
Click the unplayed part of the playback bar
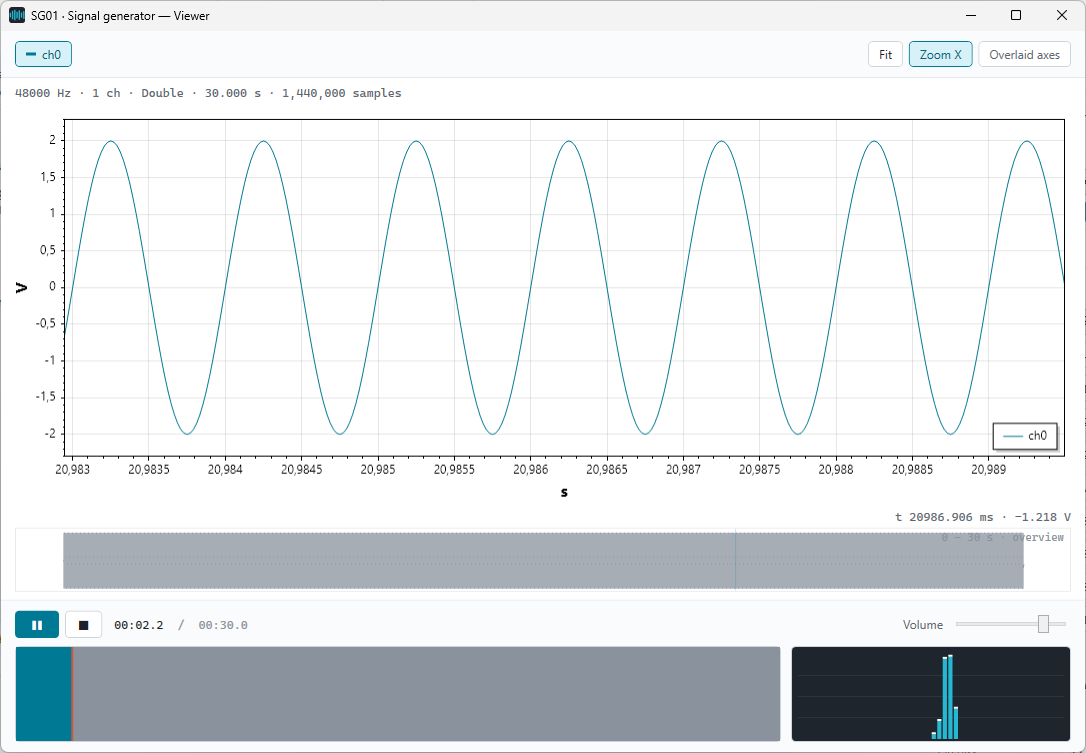click(427, 694)
